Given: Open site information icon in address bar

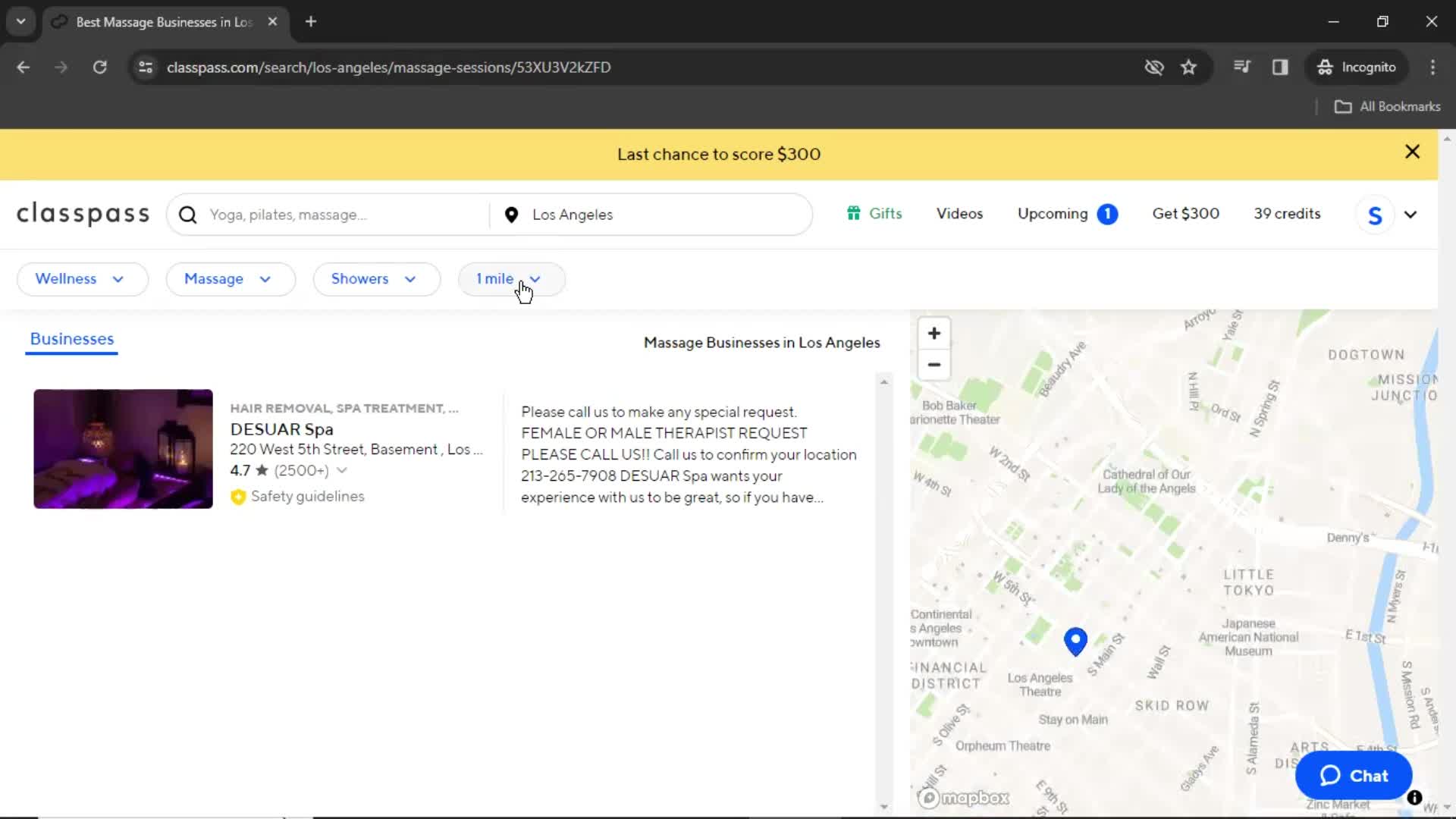Looking at the screenshot, I should [146, 67].
